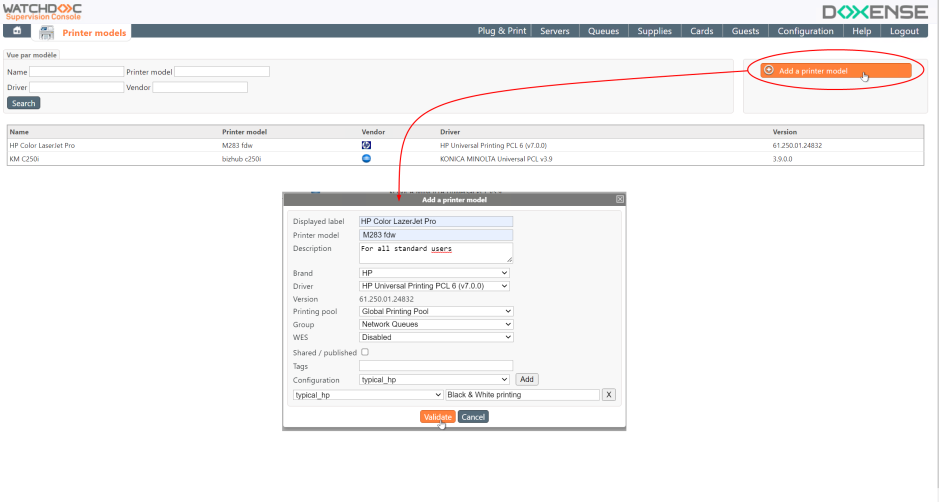Open the Brand dropdown
The width and height of the screenshot is (939, 502).
point(434,273)
